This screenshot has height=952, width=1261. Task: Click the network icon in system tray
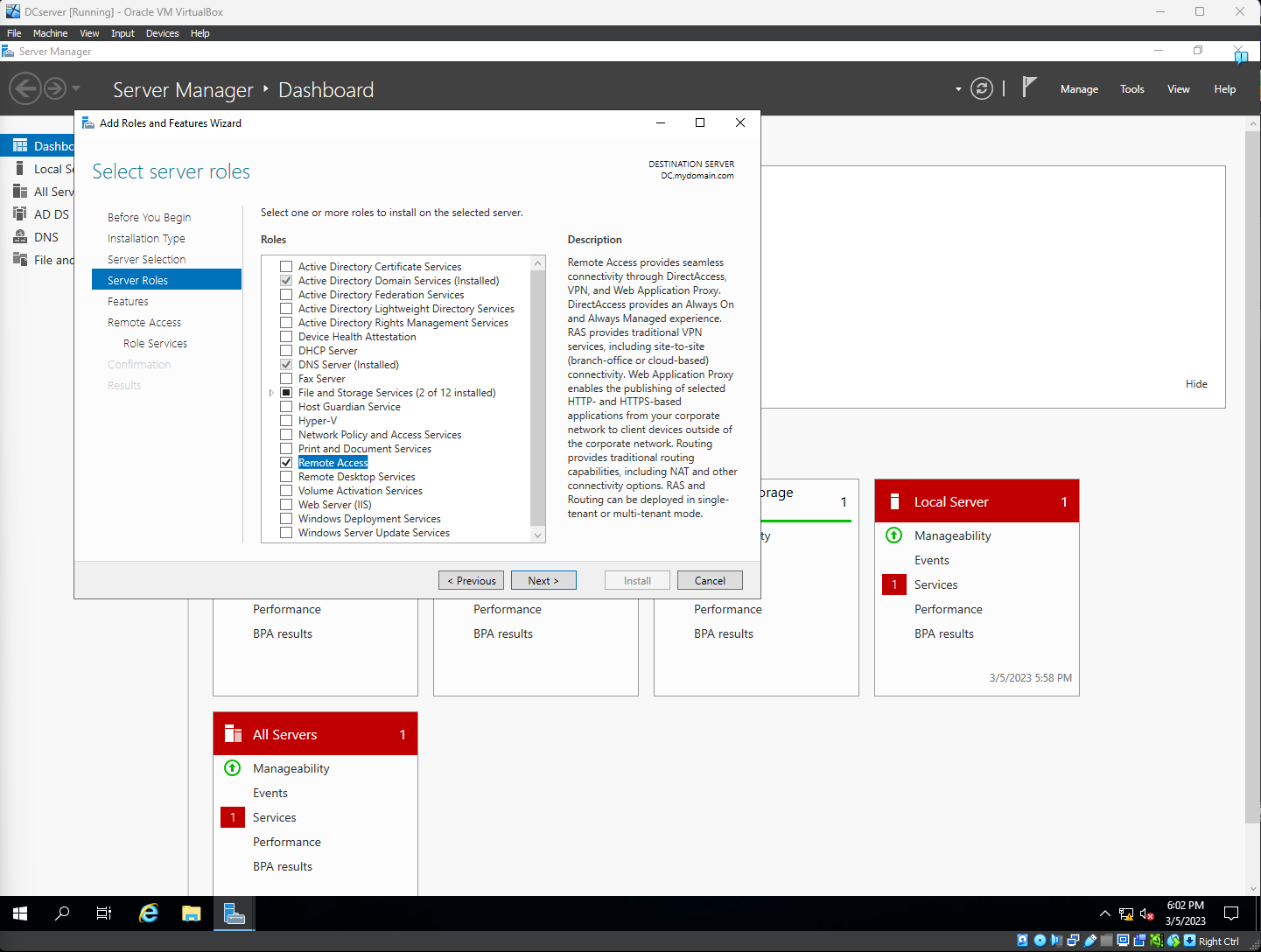1126,913
